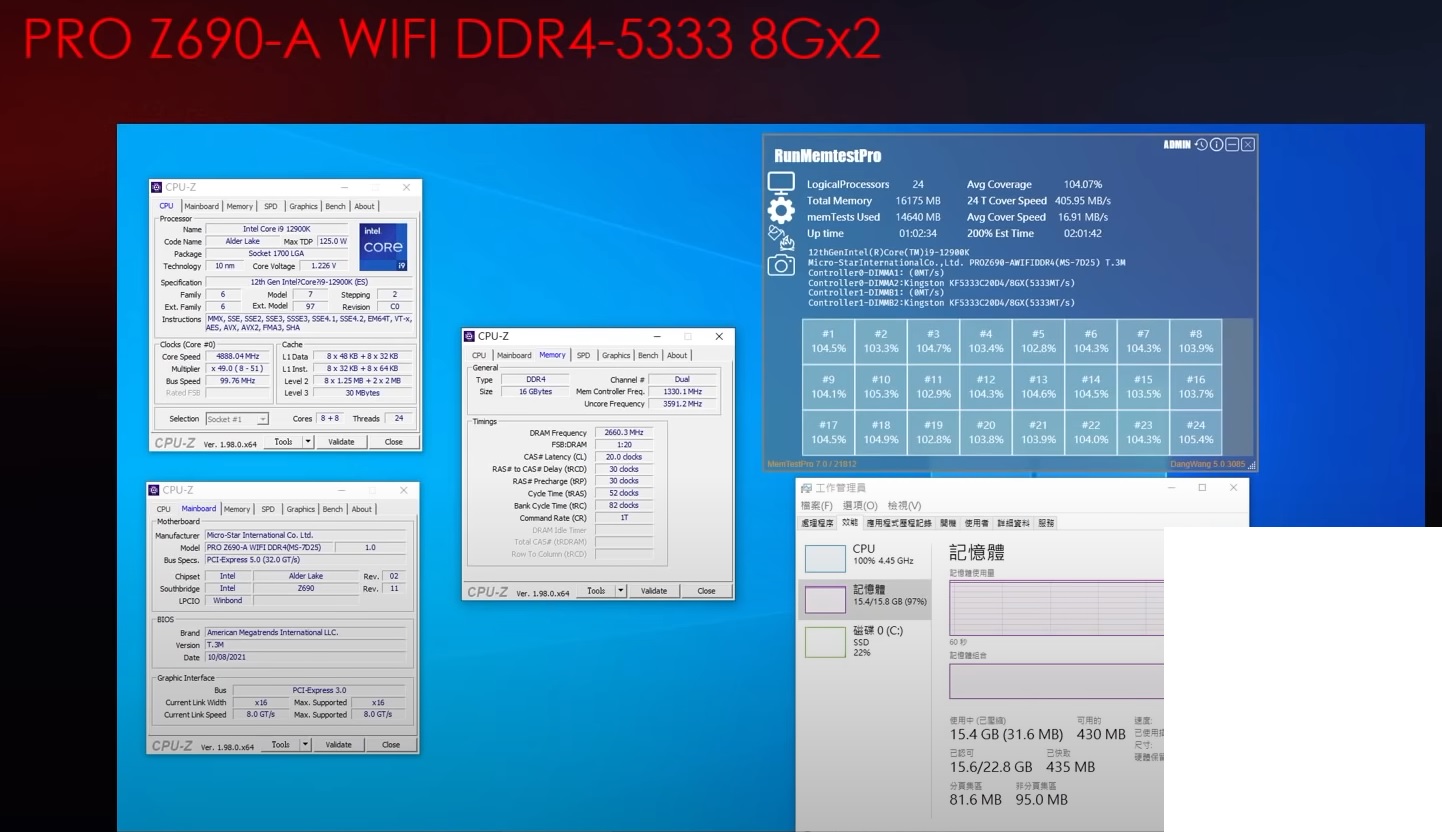The width and height of the screenshot is (1442, 832).
Task: Open the 檢視(V) menu in Task Manager
Action: tap(905, 506)
